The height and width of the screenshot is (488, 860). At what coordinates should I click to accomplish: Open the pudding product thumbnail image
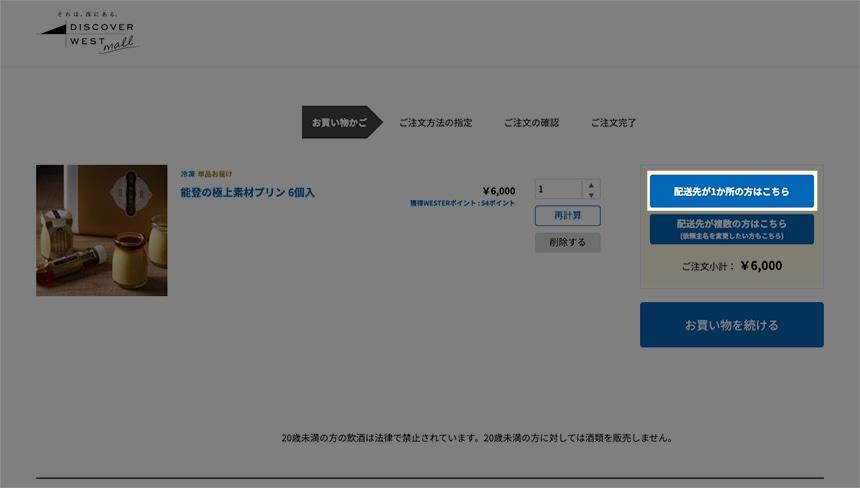click(102, 230)
